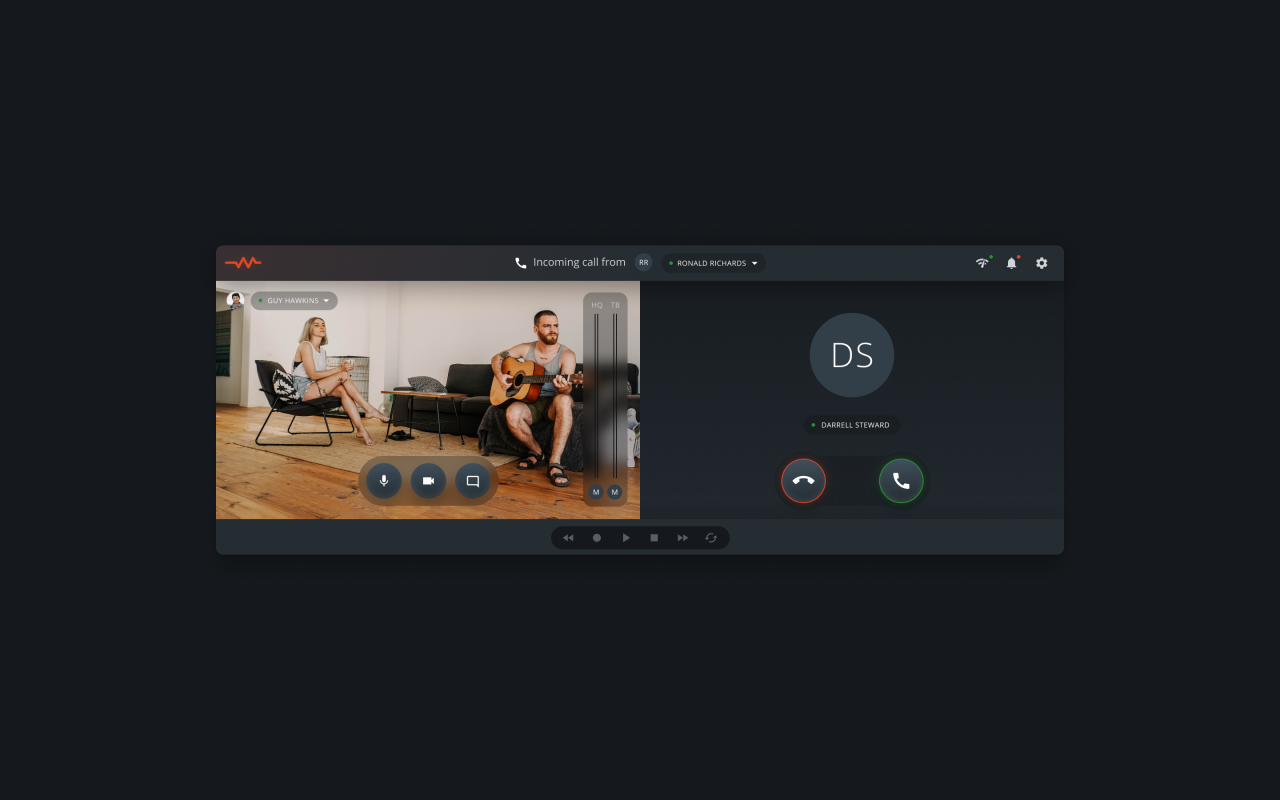The height and width of the screenshot is (800, 1280).
Task: Click the red waveform app logo
Action: [243, 263]
